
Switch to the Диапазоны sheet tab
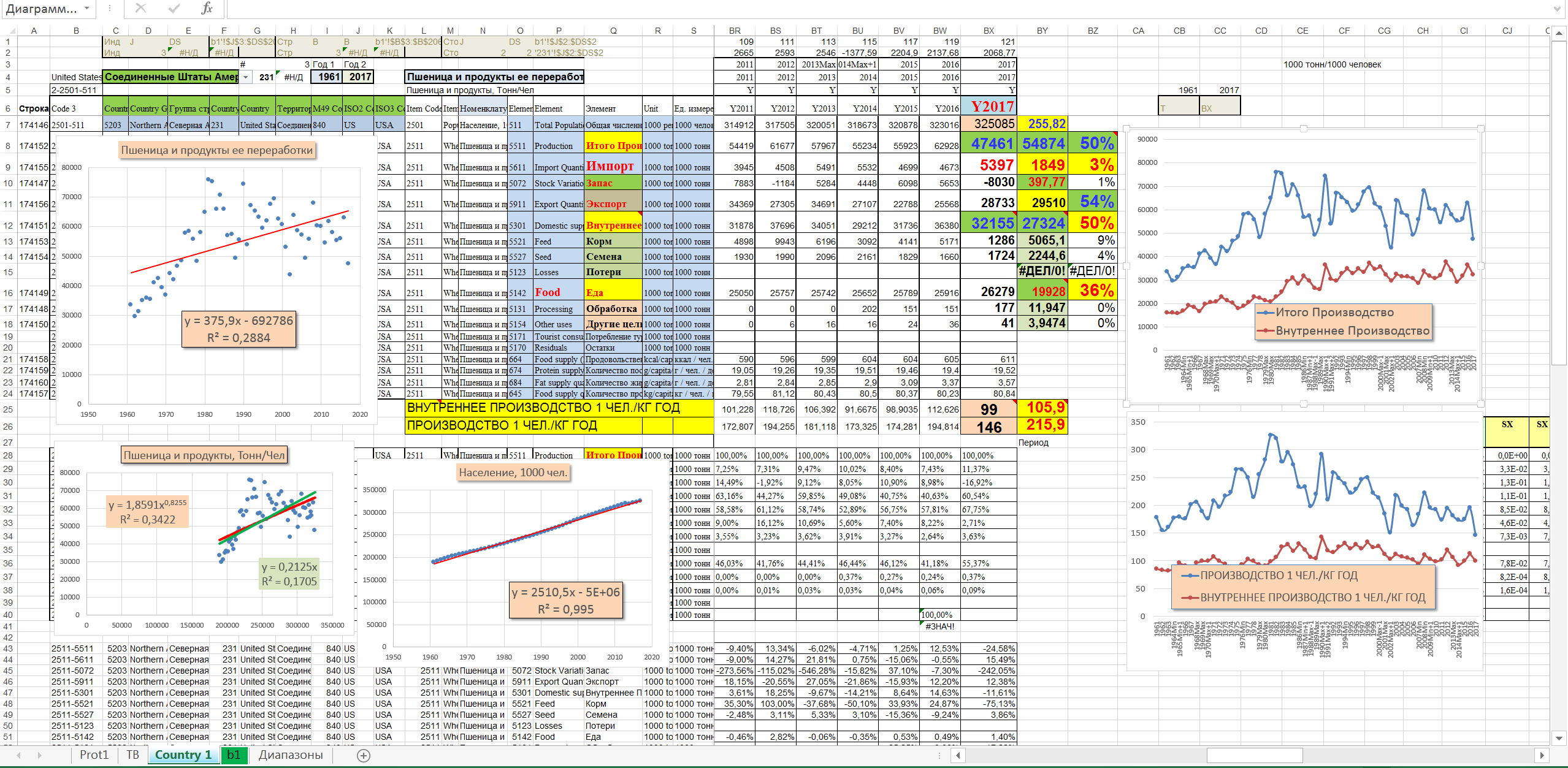coord(291,755)
